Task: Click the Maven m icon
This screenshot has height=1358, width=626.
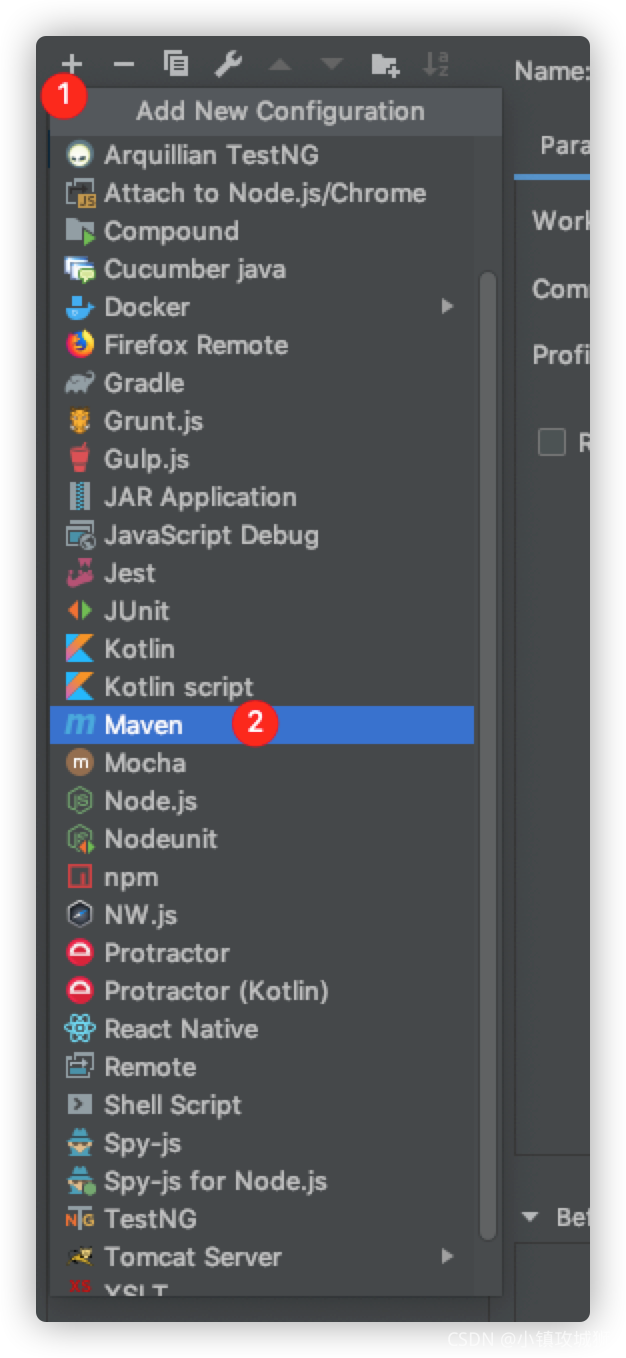Action: [x=80, y=725]
